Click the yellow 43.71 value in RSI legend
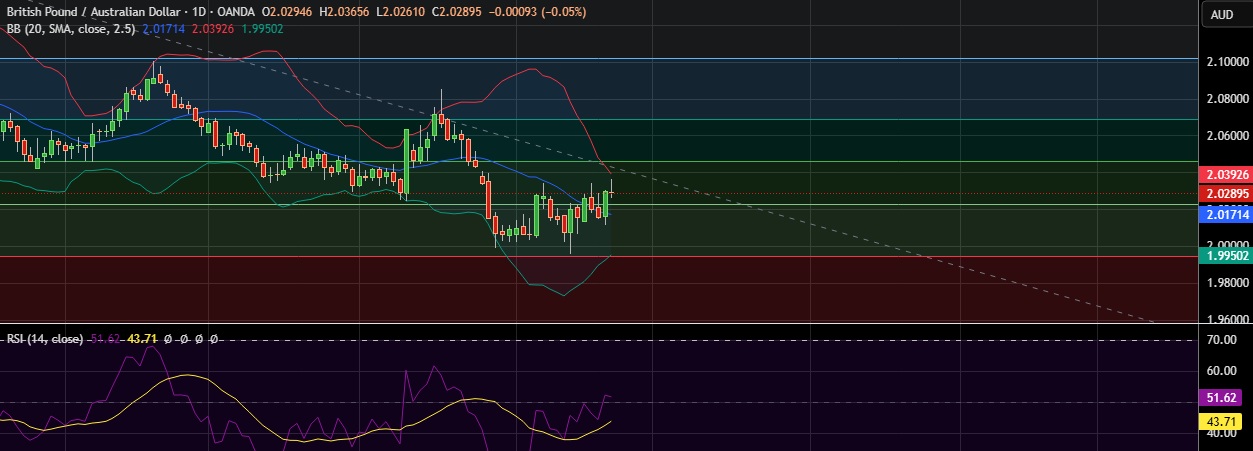Screen dimensions: 1253x451 coord(140,339)
